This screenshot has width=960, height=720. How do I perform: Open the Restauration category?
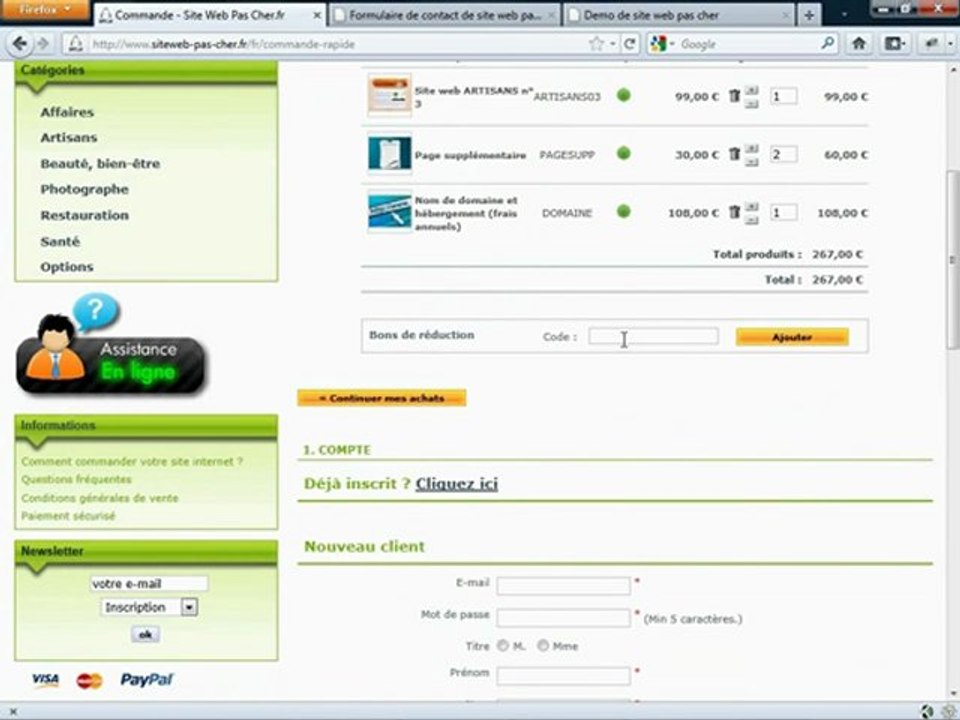pos(84,216)
